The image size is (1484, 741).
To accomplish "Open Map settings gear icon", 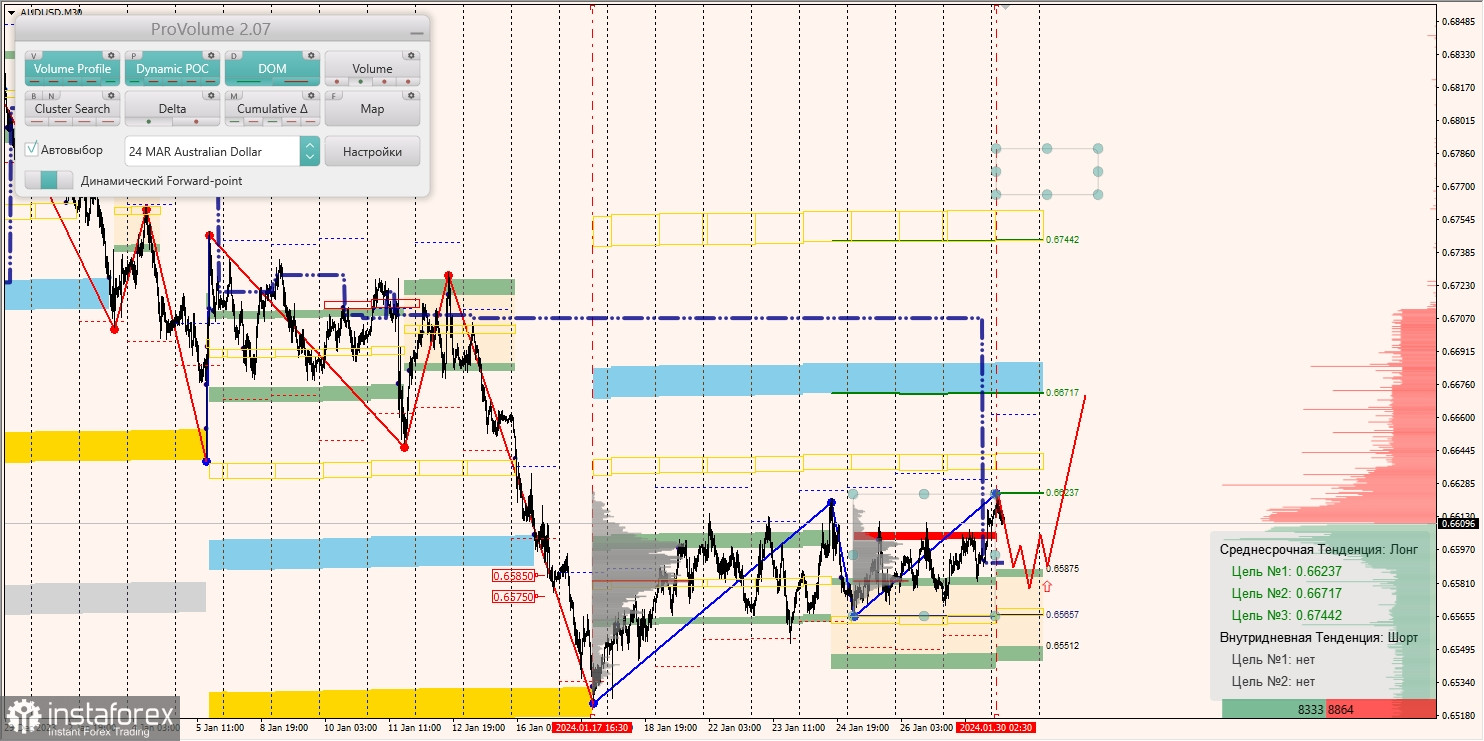I will 411,96.
